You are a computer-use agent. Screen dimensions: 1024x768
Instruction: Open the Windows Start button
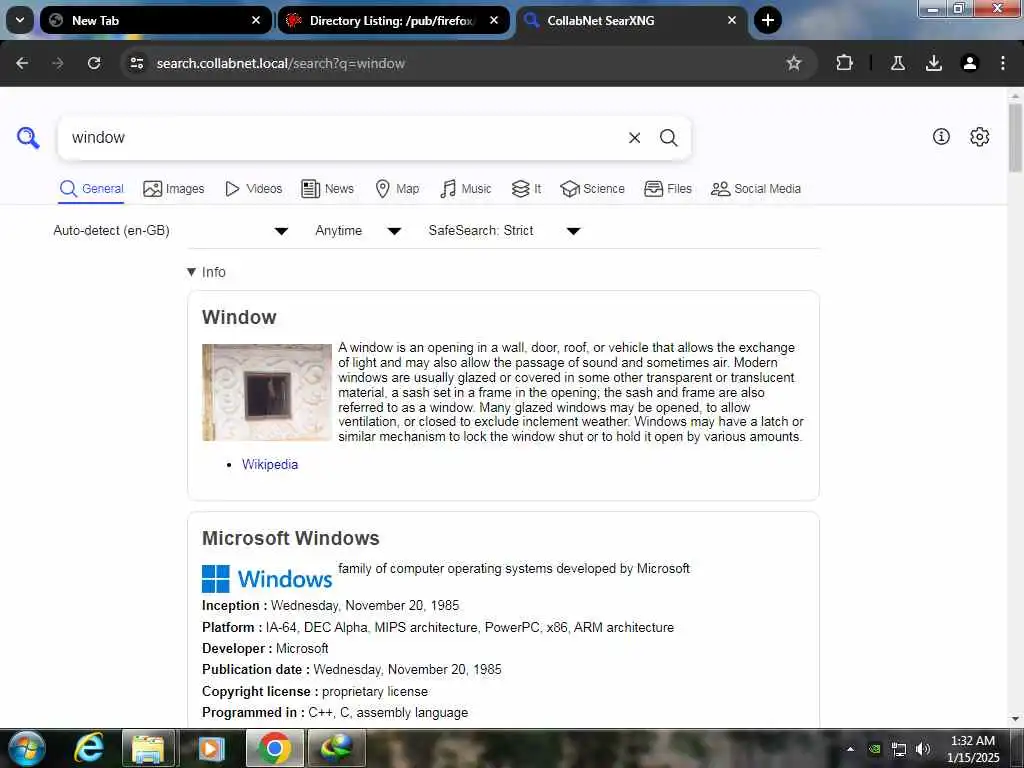tap(27, 748)
